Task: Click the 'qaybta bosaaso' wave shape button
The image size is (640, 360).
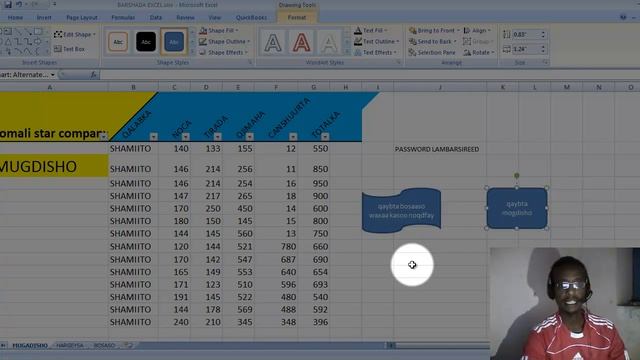Action: [x=401, y=211]
